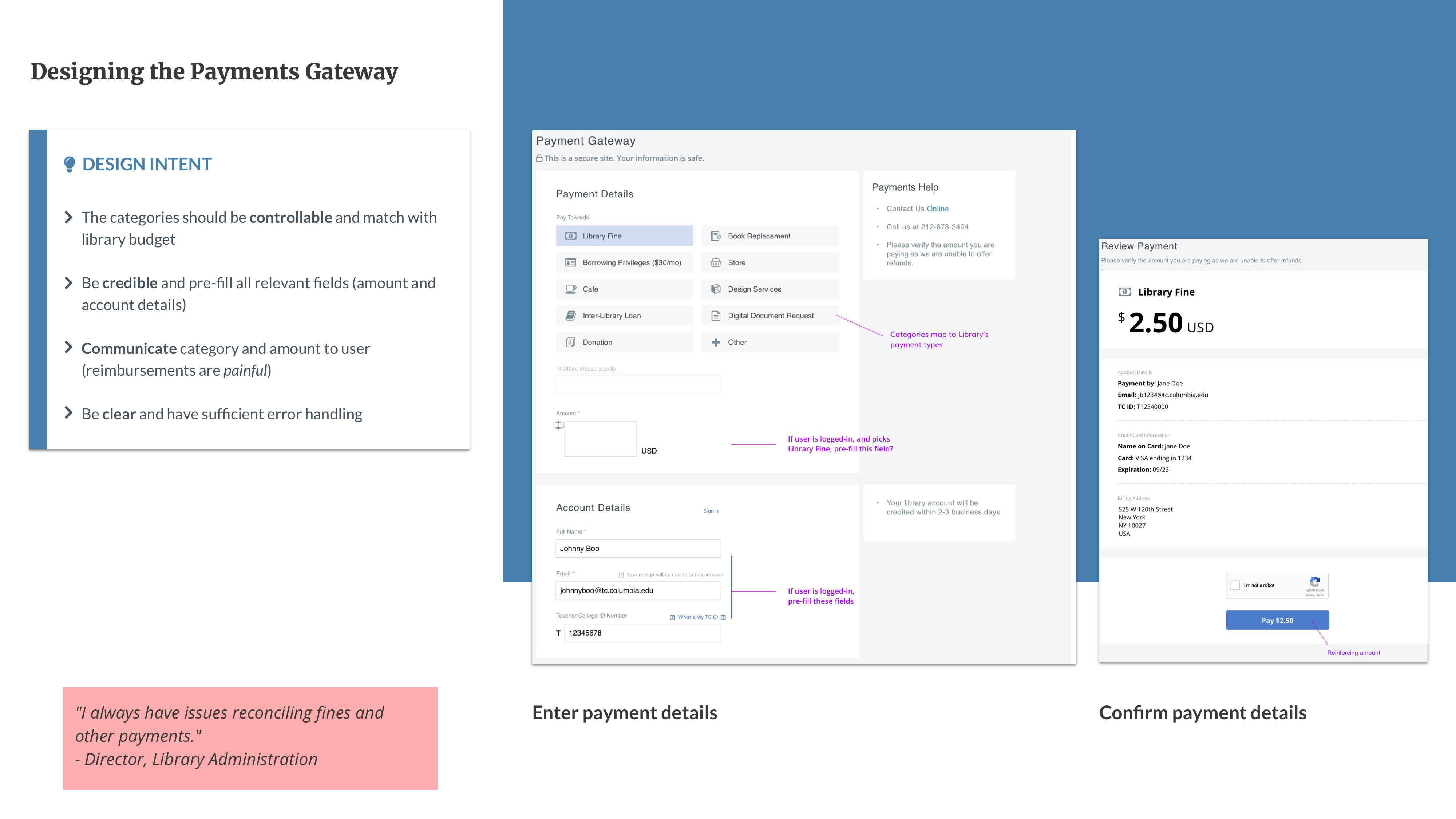Click the If Other, please specify field
Image resolution: width=1456 pixels, height=819 pixels.
[638, 384]
